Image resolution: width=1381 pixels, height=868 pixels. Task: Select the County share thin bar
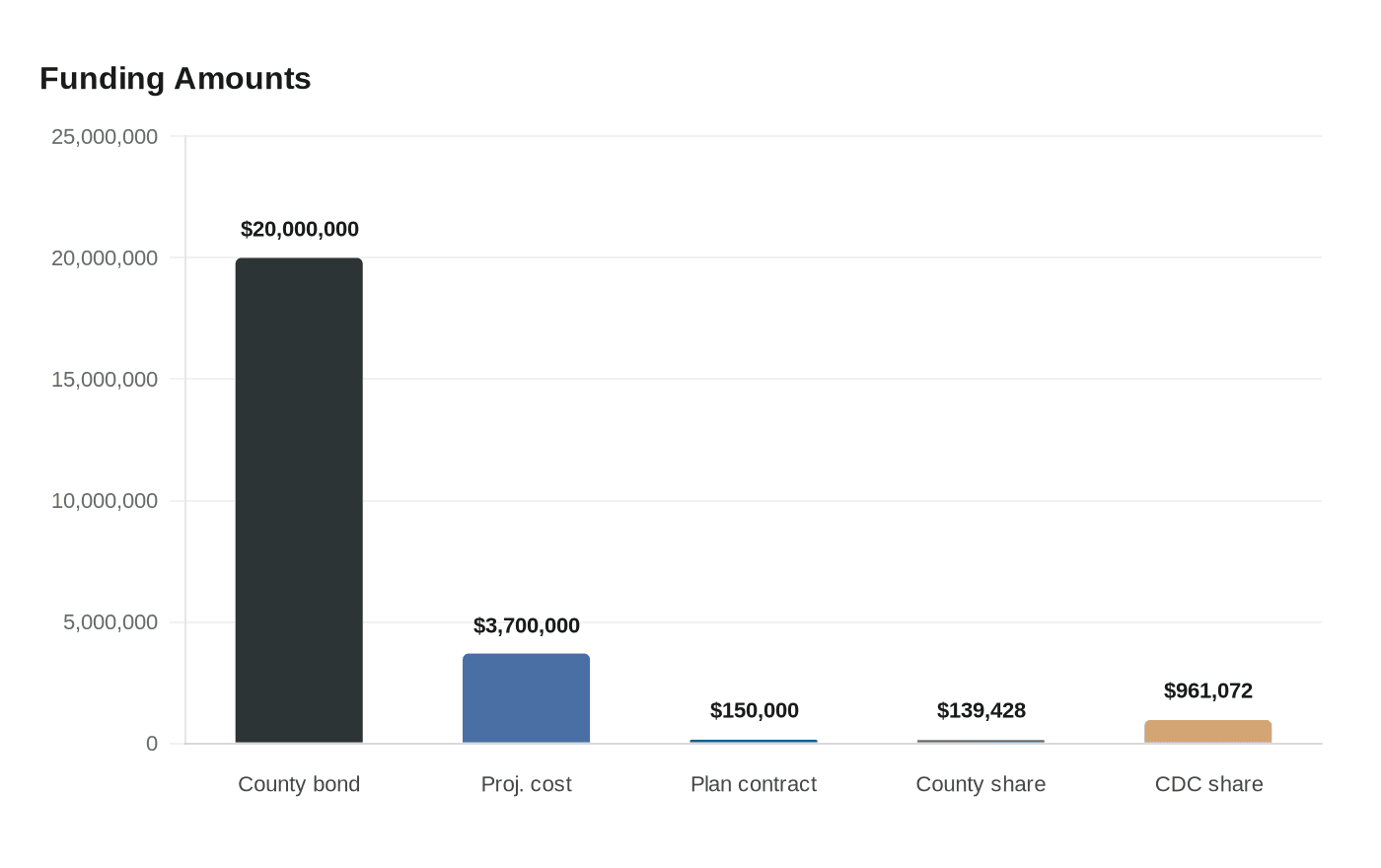[981, 742]
